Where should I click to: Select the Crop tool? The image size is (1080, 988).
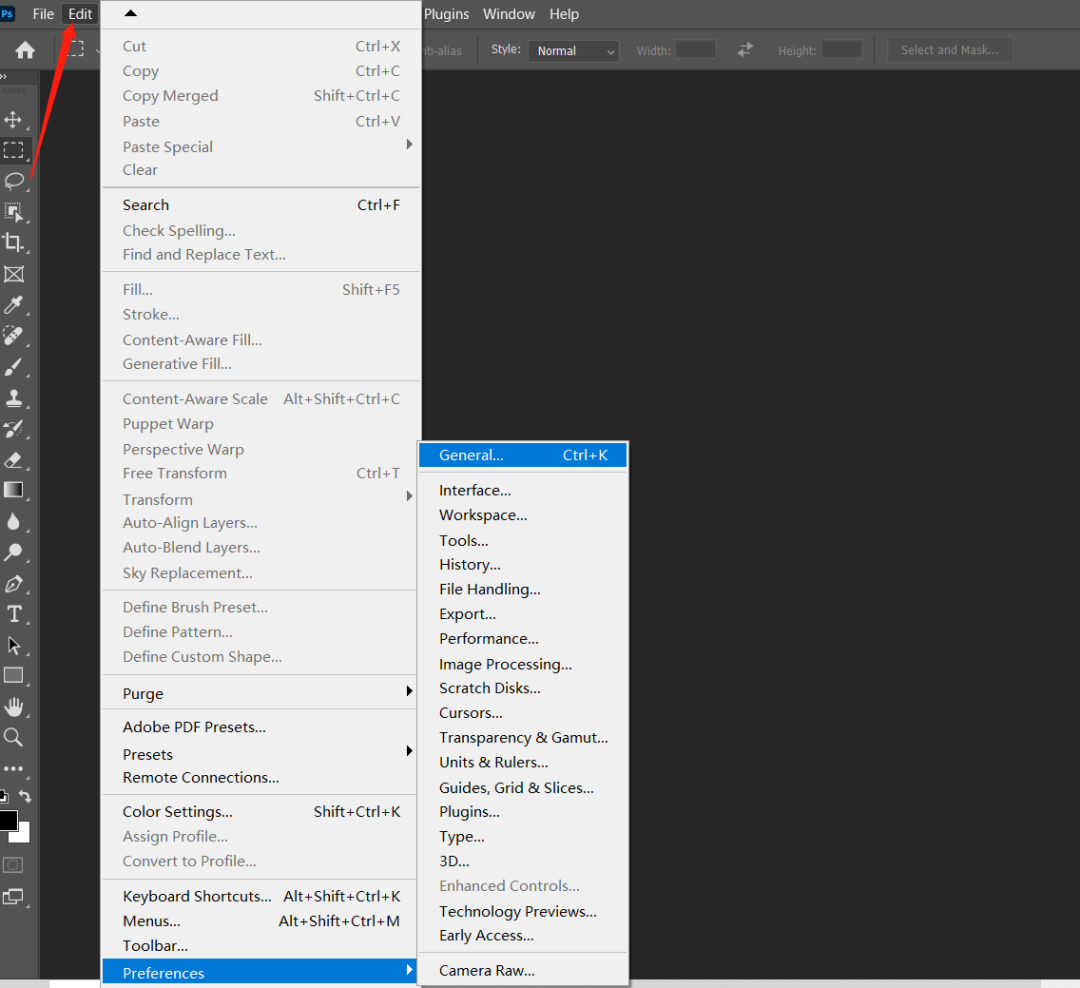click(x=14, y=242)
